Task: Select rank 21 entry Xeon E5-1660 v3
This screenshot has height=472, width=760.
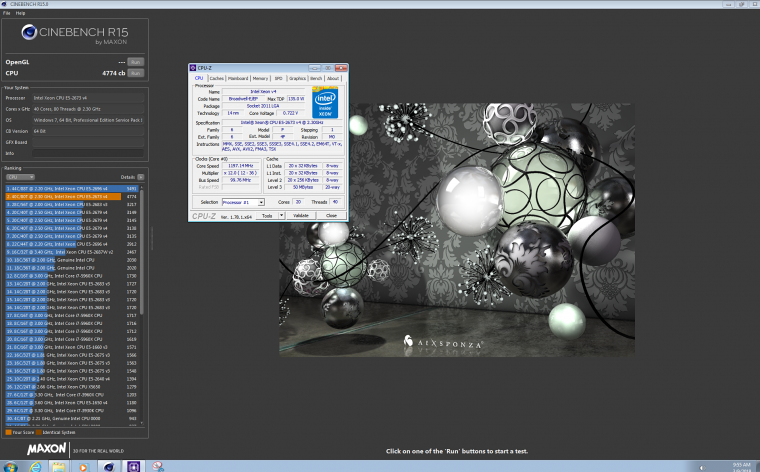Action: (x=72, y=347)
